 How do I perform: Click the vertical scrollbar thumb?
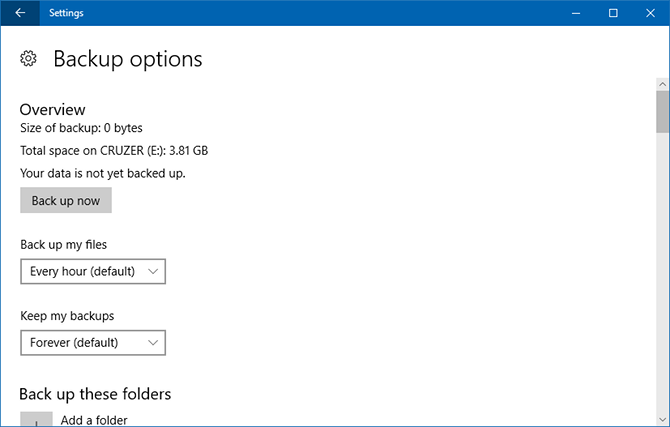(x=662, y=110)
